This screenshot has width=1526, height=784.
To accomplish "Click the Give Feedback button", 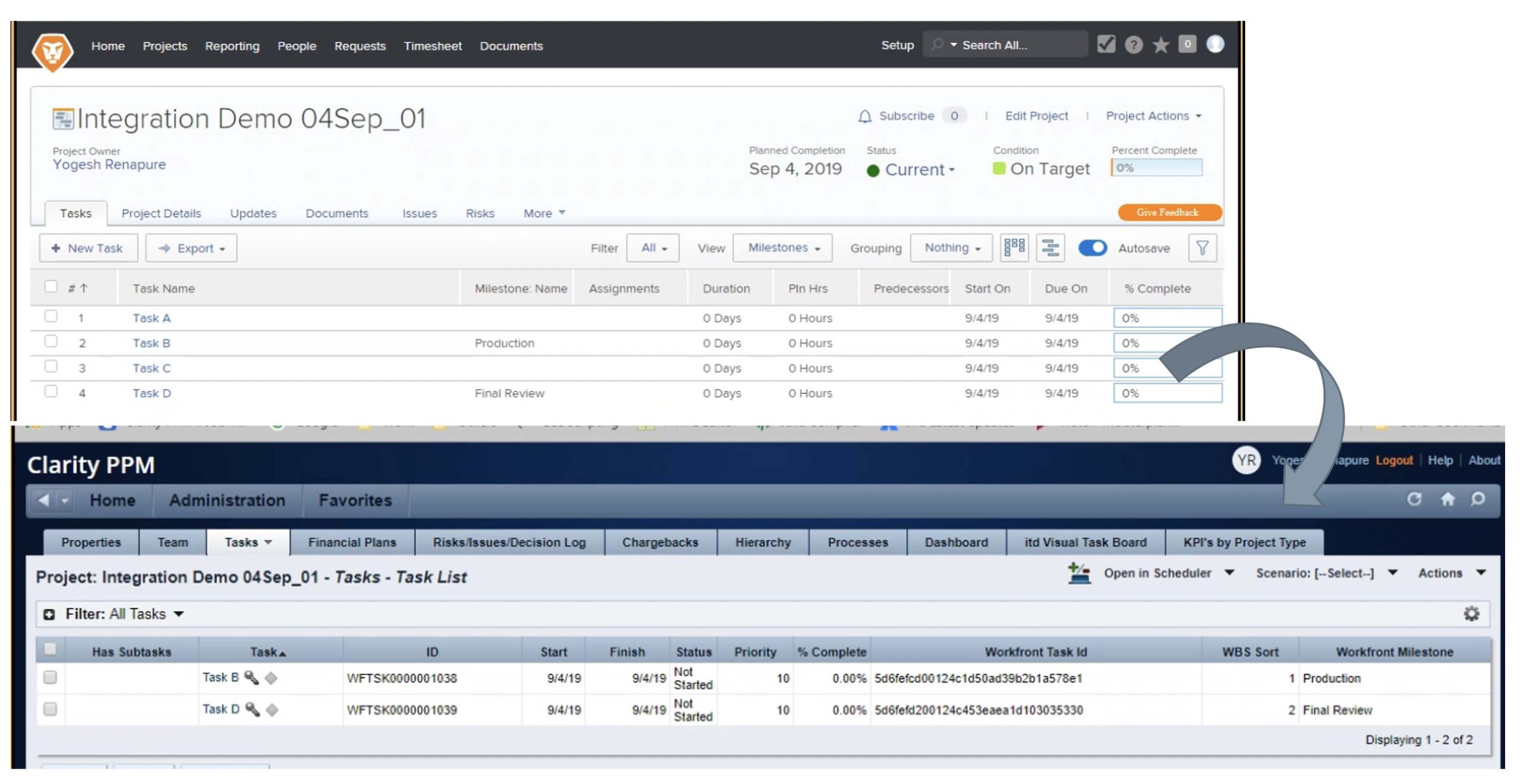I will [1169, 212].
